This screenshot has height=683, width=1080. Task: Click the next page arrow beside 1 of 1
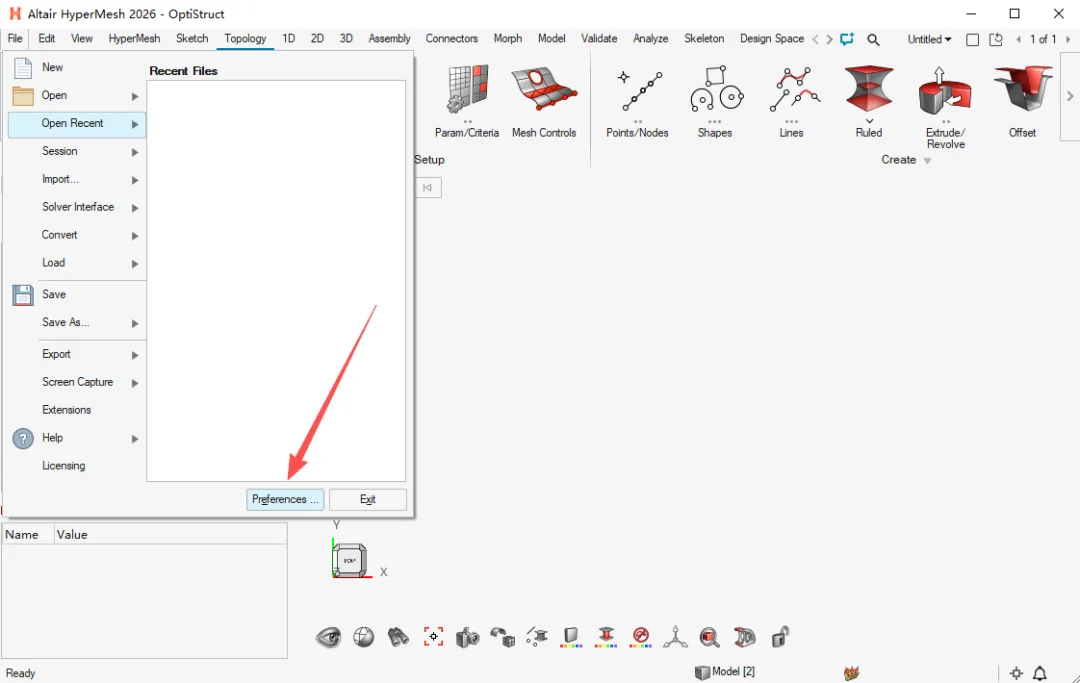point(1068,39)
